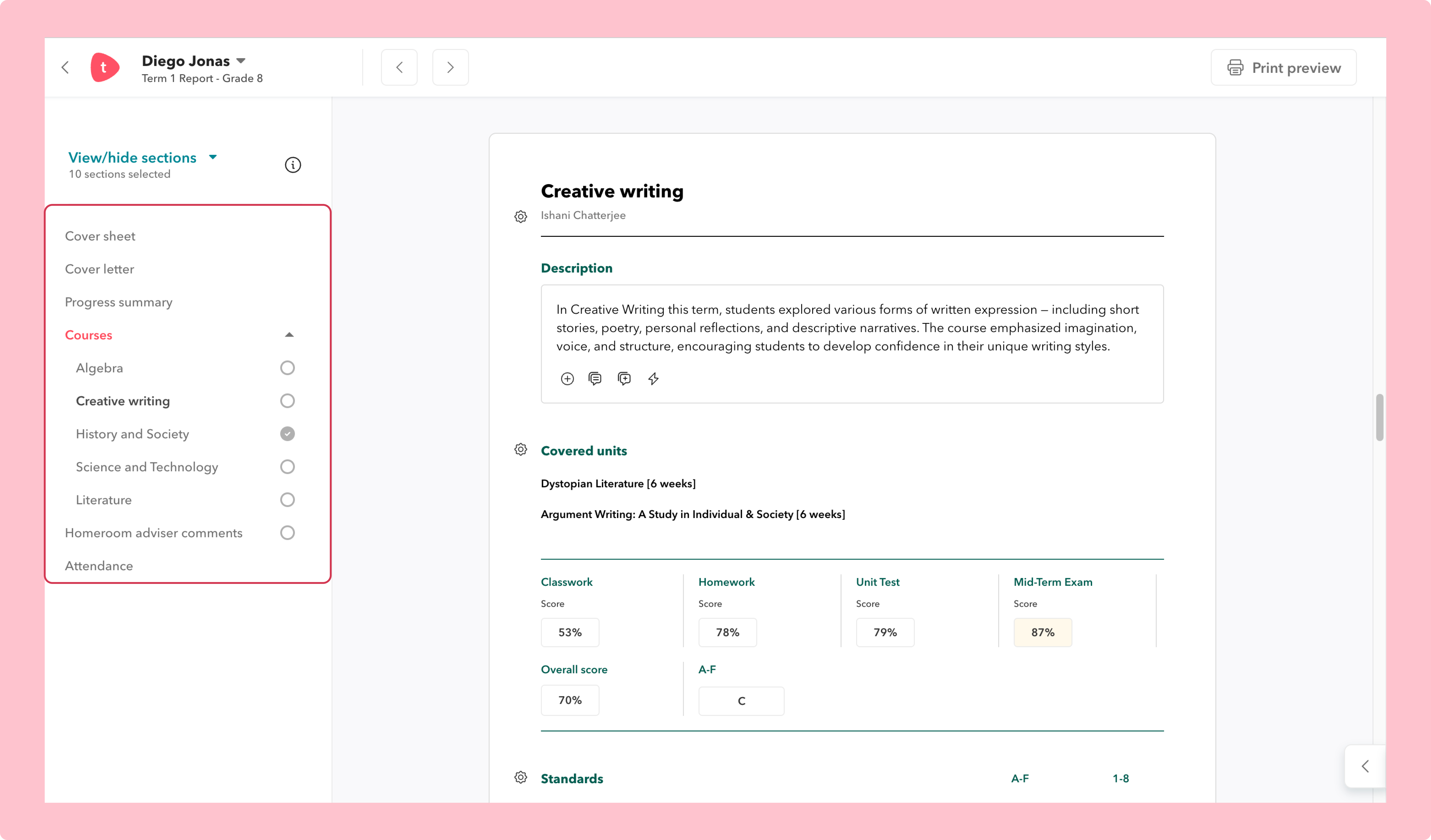This screenshot has width=1431, height=840.
Task: Go back using the header back arrow
Action: pyautogui.click(x=65, y=68)
